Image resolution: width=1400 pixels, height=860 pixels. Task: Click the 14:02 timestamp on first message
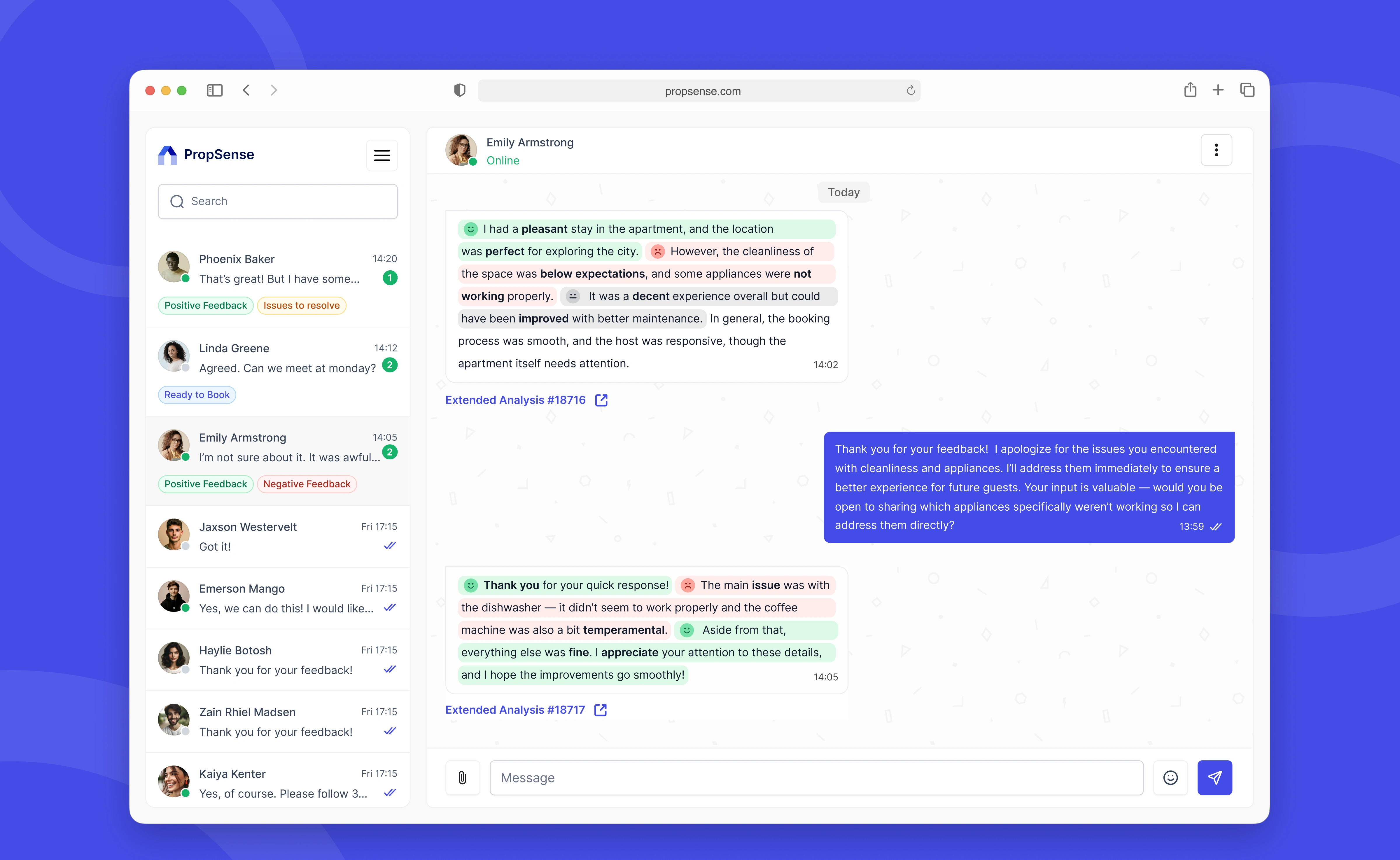825,365
